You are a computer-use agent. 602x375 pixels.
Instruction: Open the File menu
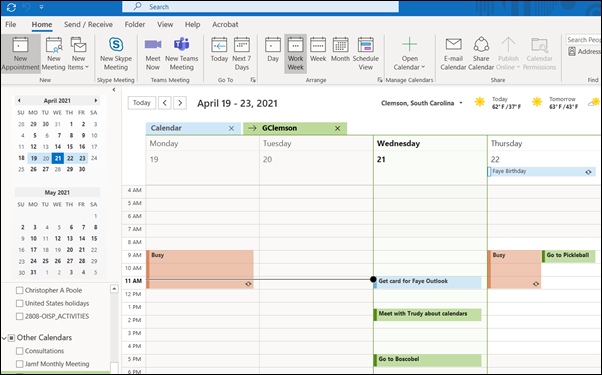[x=11, y=24]
